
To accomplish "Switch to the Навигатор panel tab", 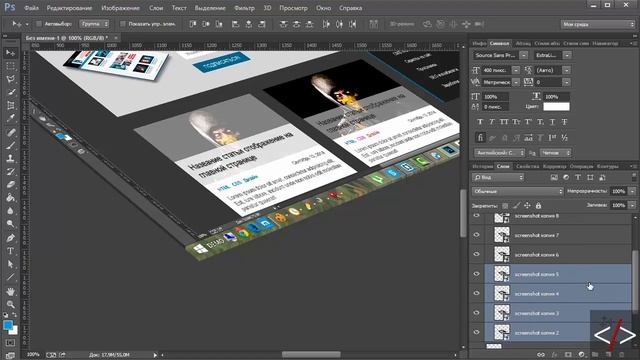I will (605, 43).
